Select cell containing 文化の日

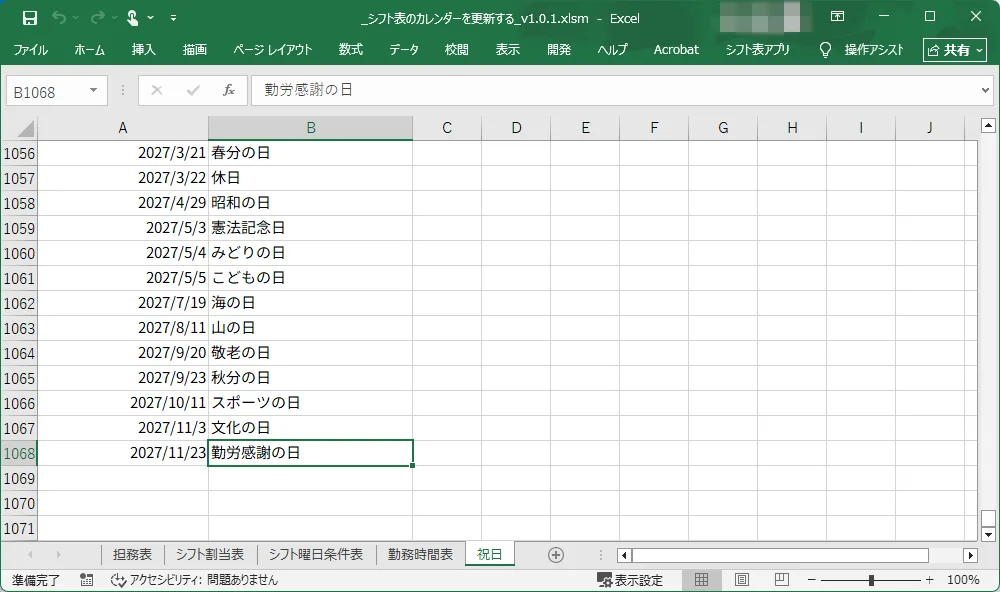click(x=310, y=428)
